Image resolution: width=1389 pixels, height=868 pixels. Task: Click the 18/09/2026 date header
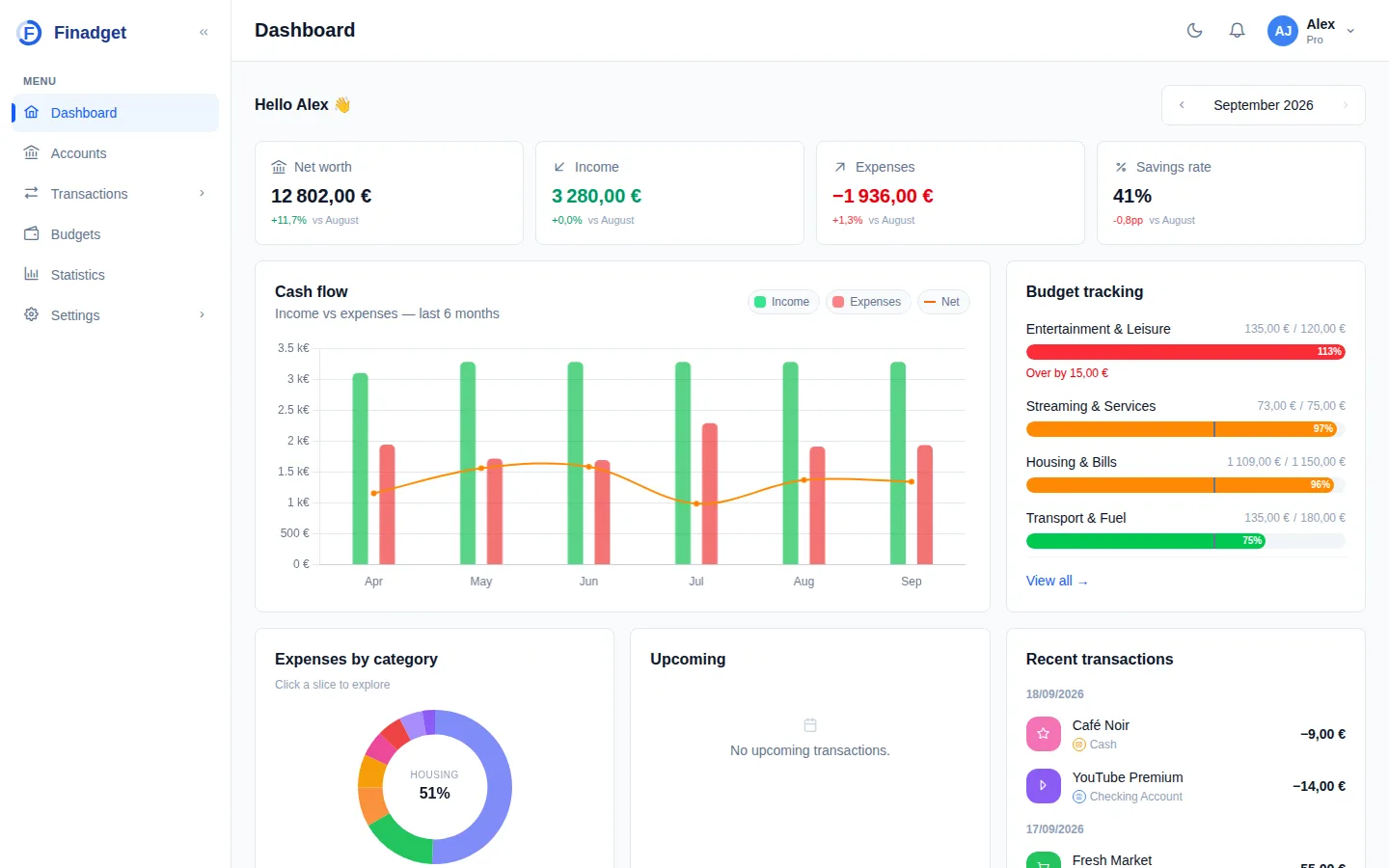tap(1054, 694)
